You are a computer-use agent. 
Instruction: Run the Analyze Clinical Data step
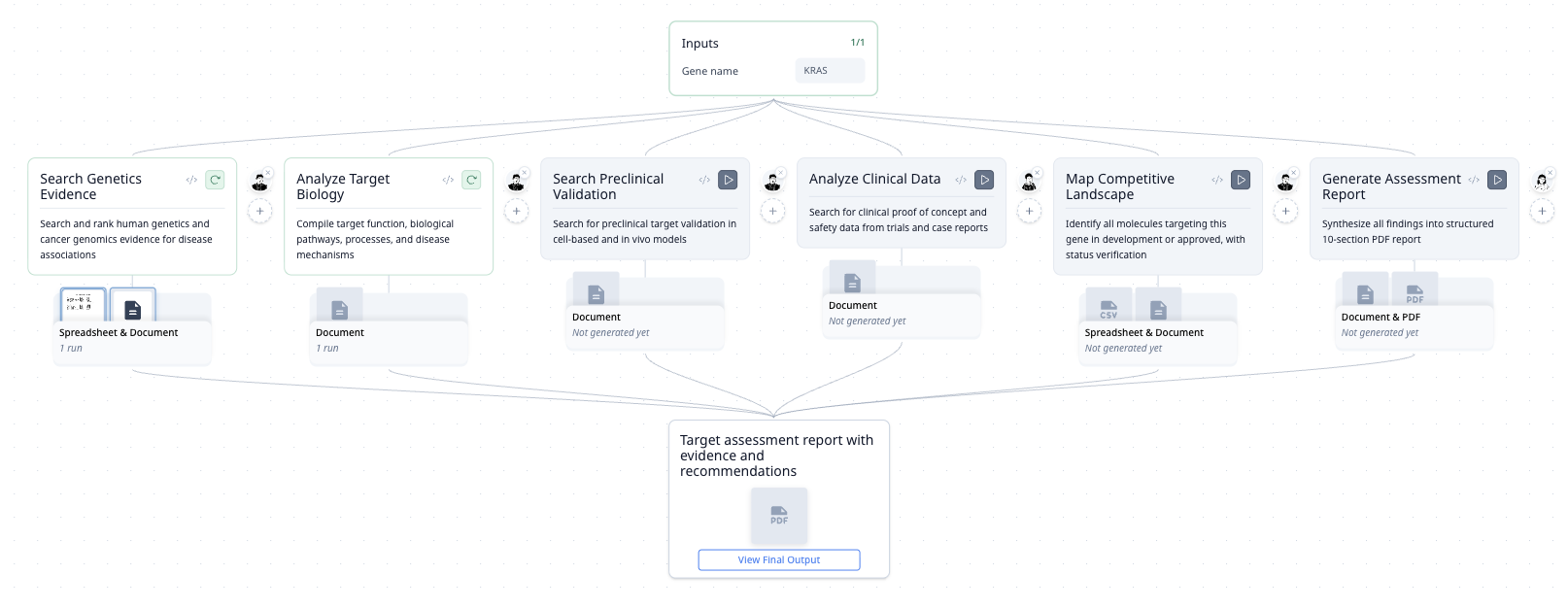pyautogui.click(x=984, y=180)
